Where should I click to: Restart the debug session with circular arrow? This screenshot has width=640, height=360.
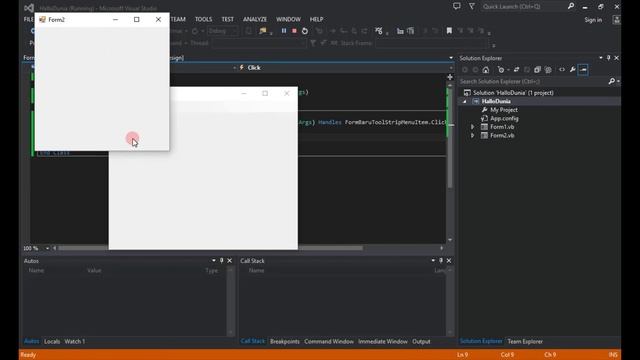pyautogui.click(x=305, y=31)
